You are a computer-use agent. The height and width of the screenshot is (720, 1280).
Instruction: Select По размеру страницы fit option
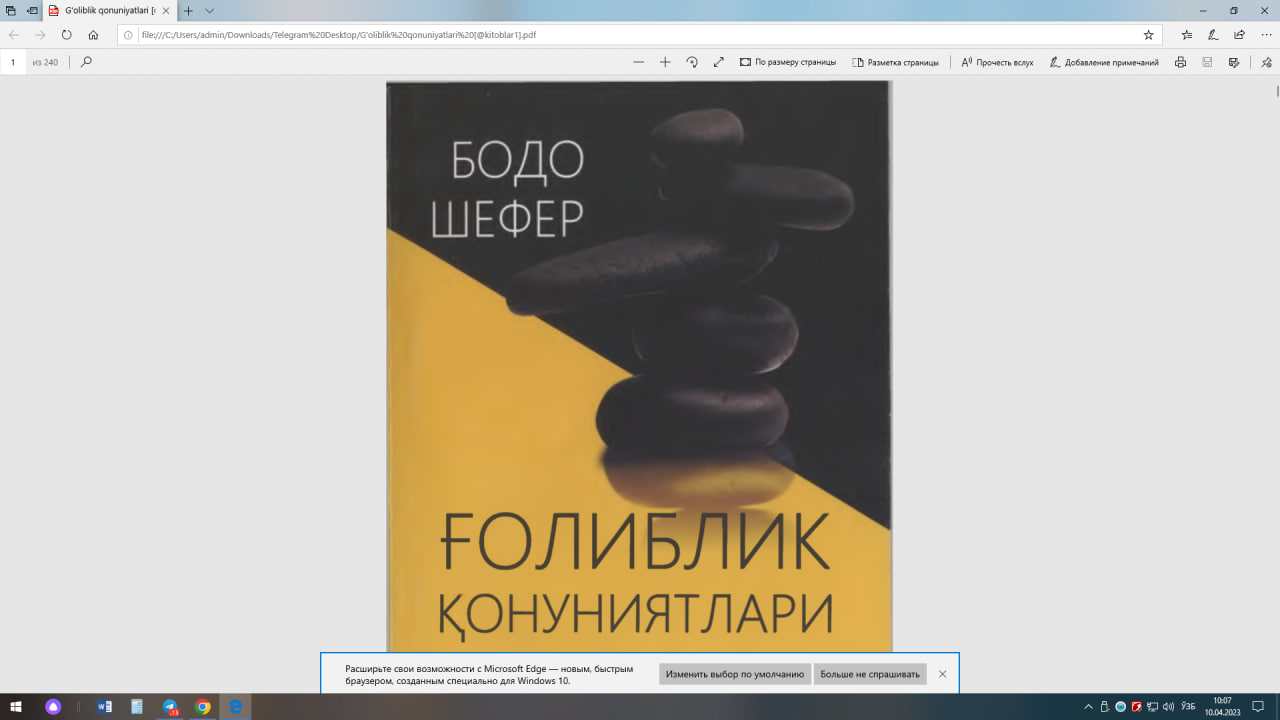click(790, 61)
